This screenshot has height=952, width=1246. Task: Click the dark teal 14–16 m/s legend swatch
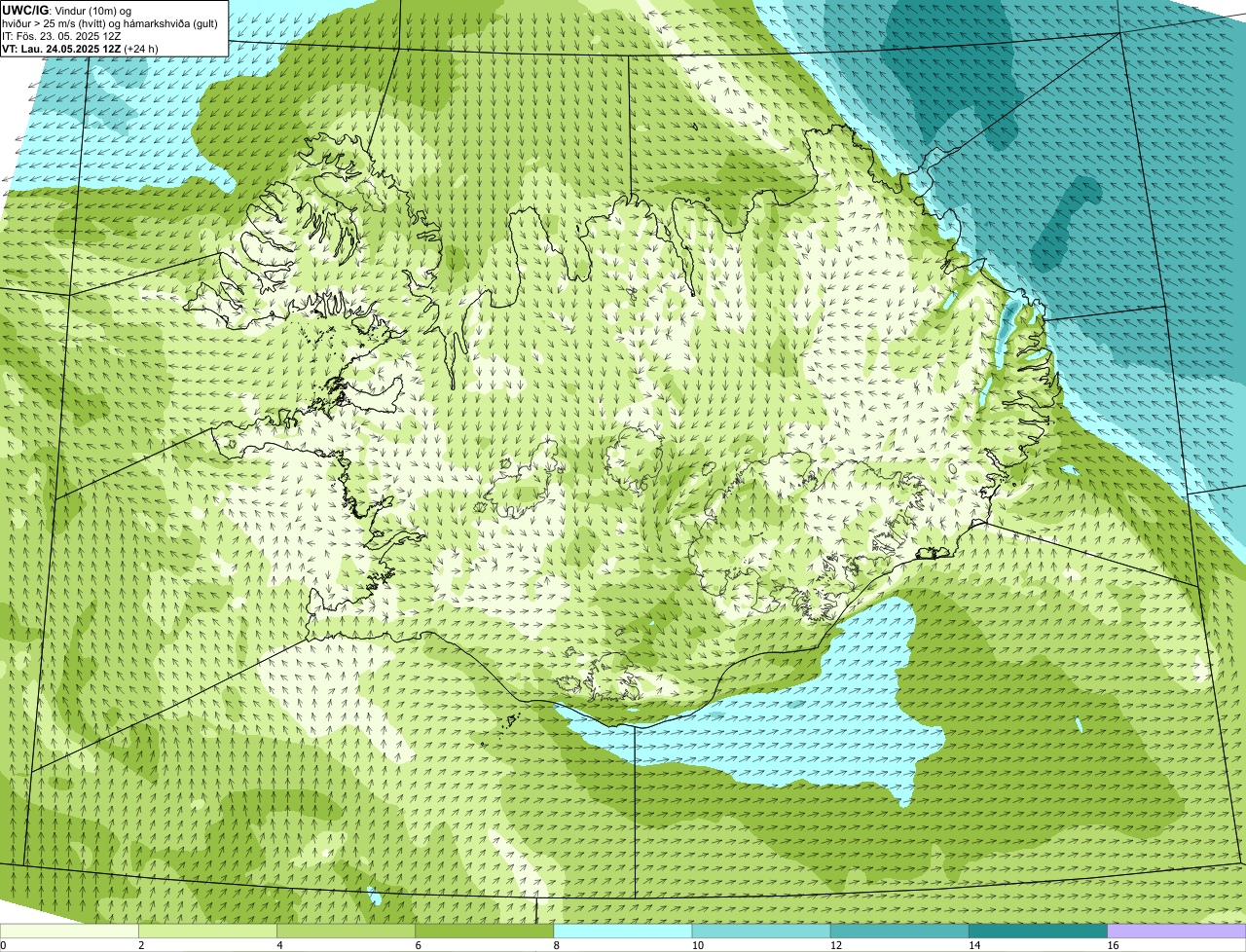pos(1039,932)
